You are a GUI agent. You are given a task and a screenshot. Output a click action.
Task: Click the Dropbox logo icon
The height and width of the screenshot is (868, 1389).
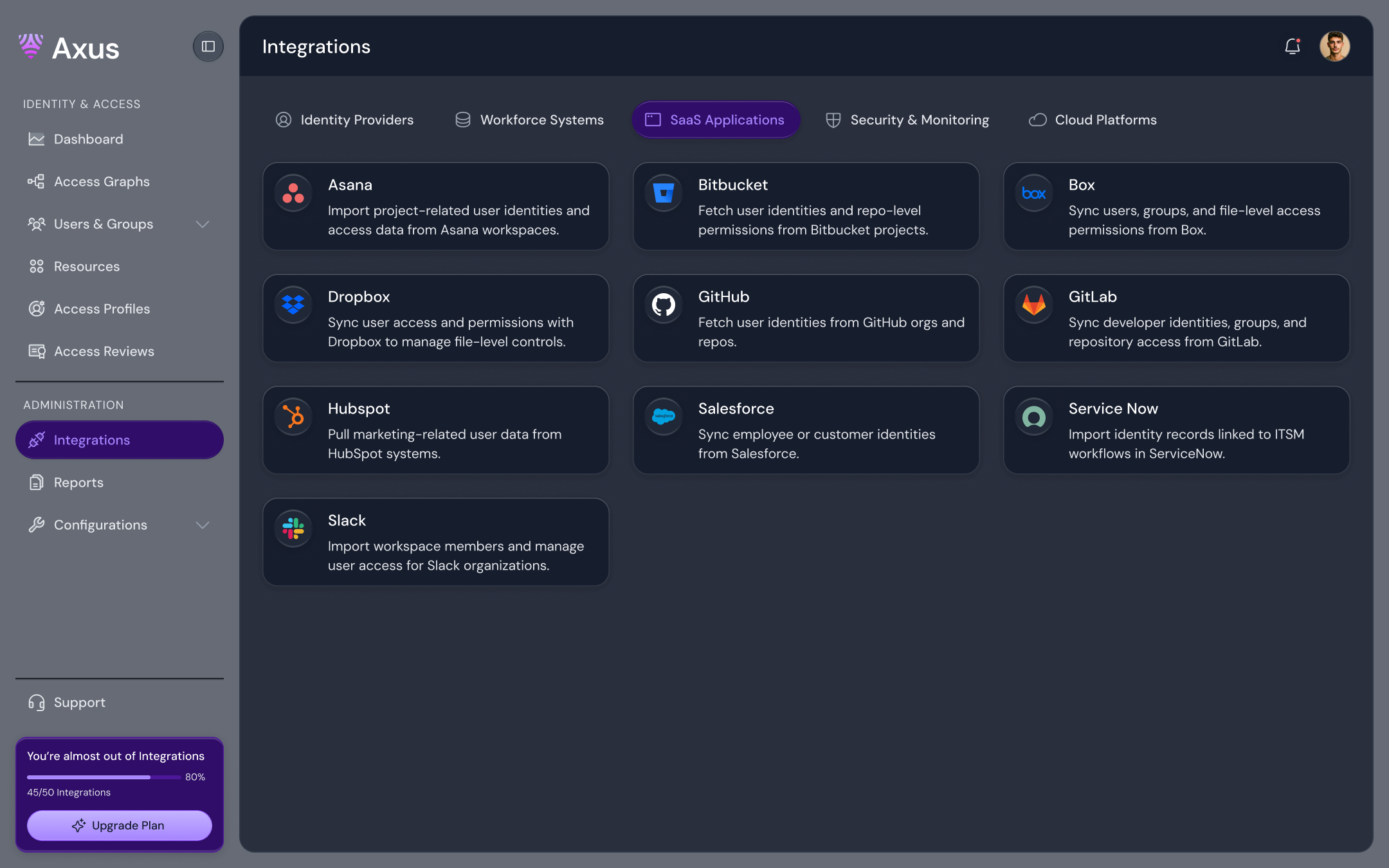point(293,305)
